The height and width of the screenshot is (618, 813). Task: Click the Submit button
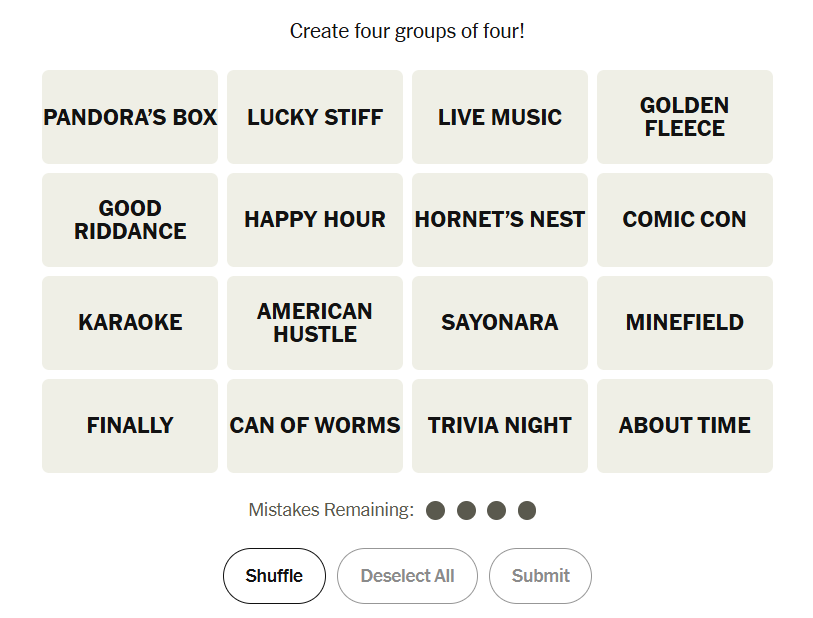tap(540, 576)
